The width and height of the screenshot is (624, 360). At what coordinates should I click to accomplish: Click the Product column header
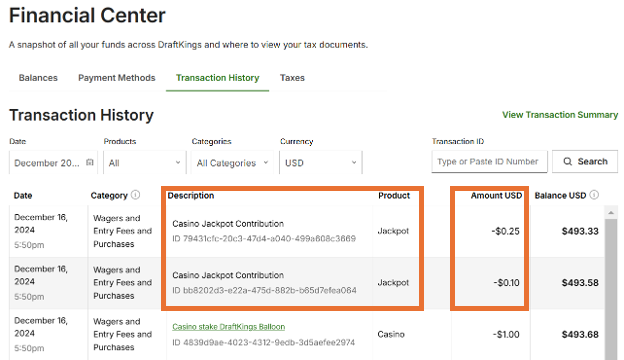pos(394,196)
